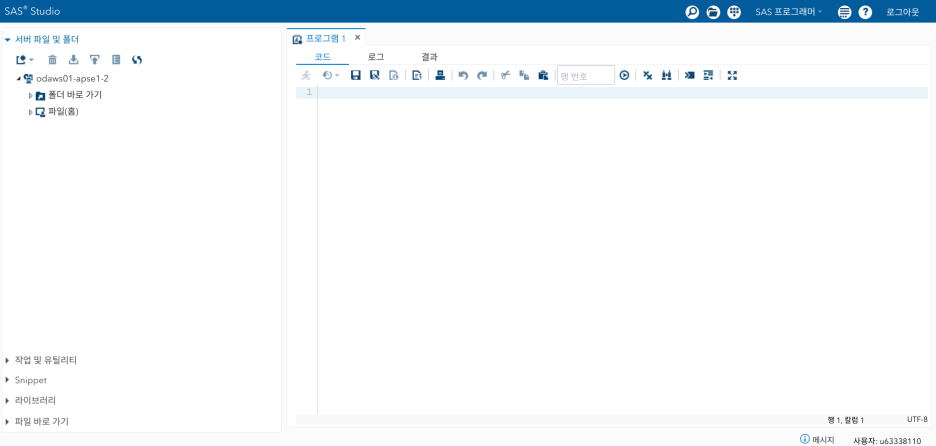Viewport: 936px width, 446px height.
Task: Click the document-with-lock icon after Save As
Action: [393, 75]
